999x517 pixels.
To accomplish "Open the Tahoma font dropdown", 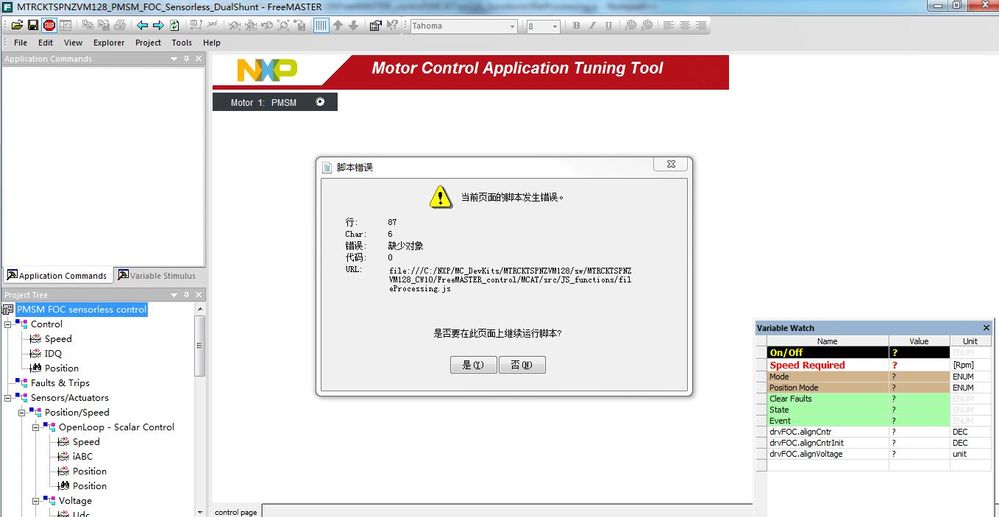I will click(x=512, y=26).
